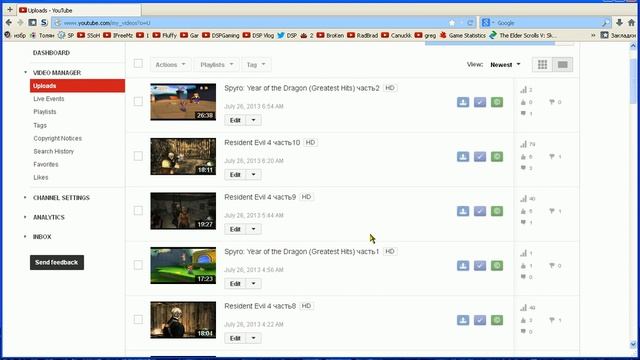
Task: Open Edit dropdown arrow for Resident Evil 4 часть8
Action: coord(253,338)
